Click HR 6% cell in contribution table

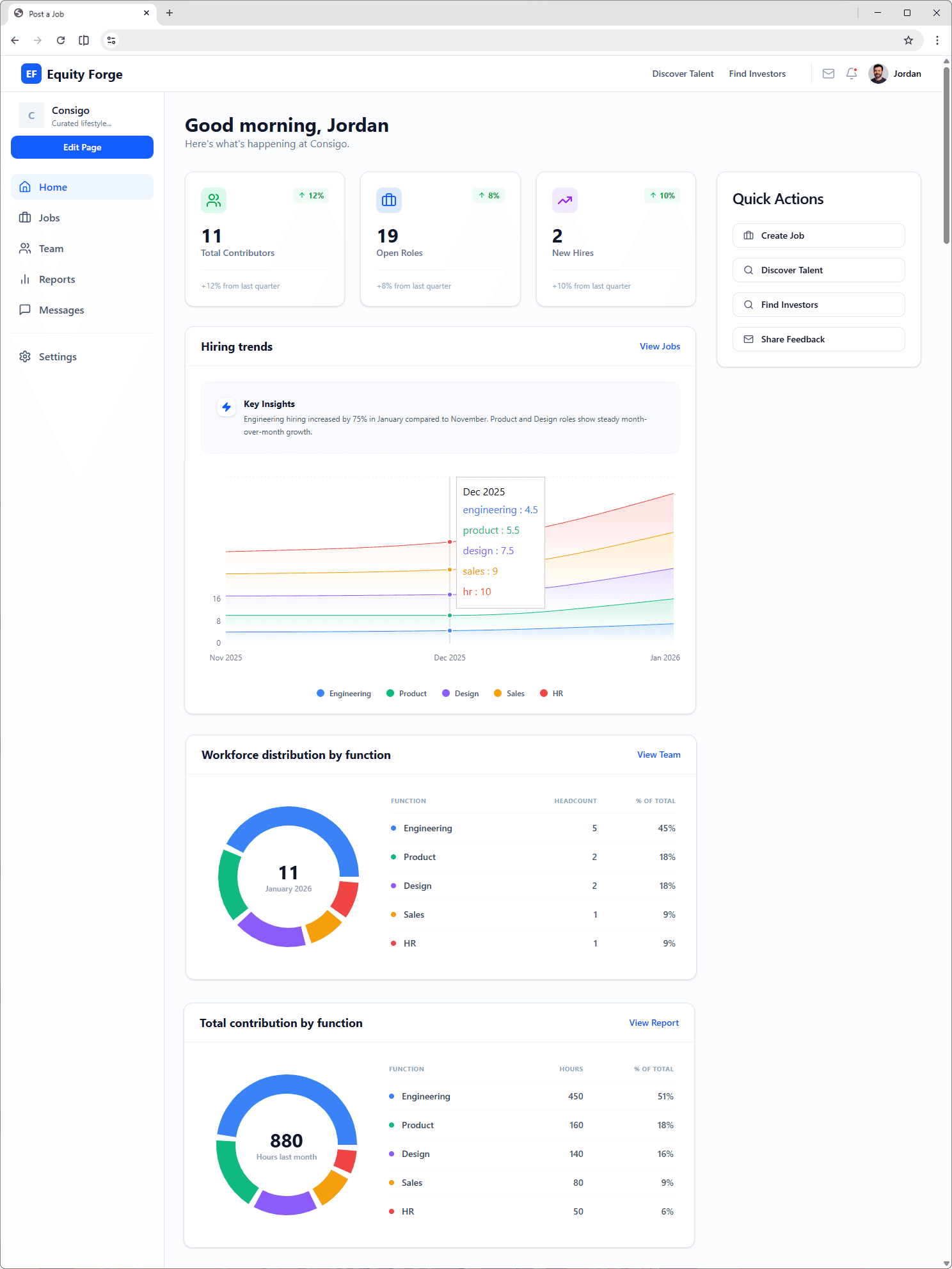tap(667, 1211)
